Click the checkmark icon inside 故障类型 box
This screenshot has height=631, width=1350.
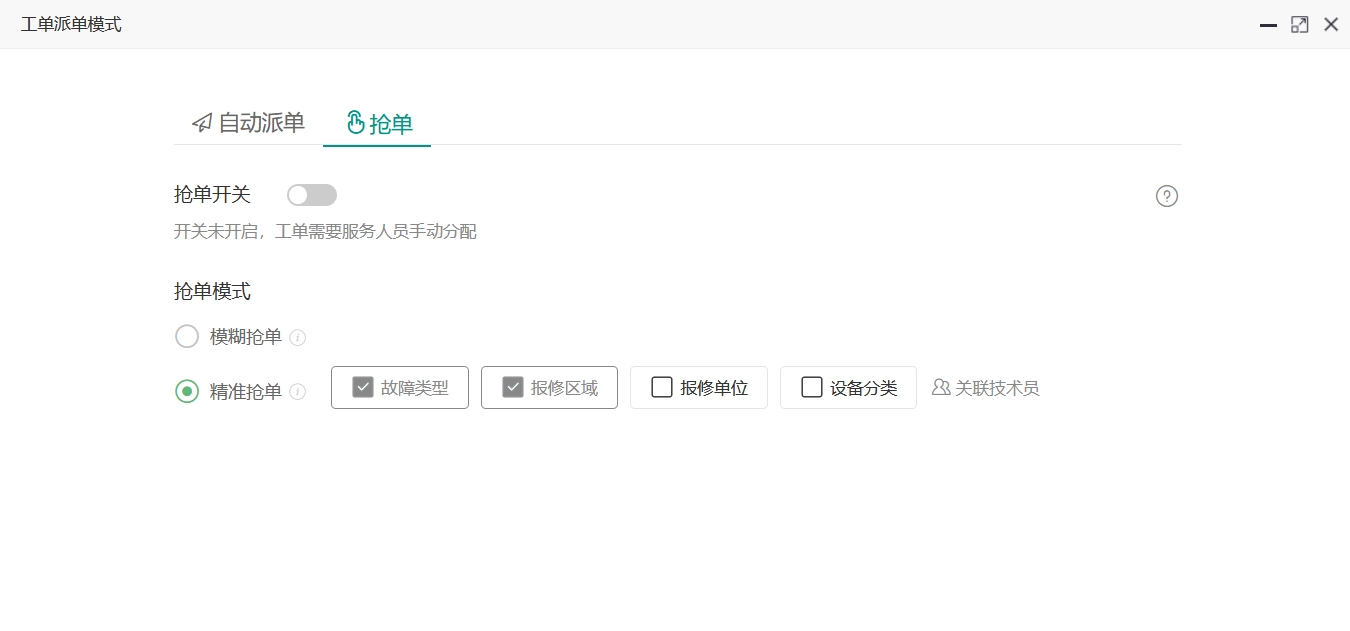362,386
